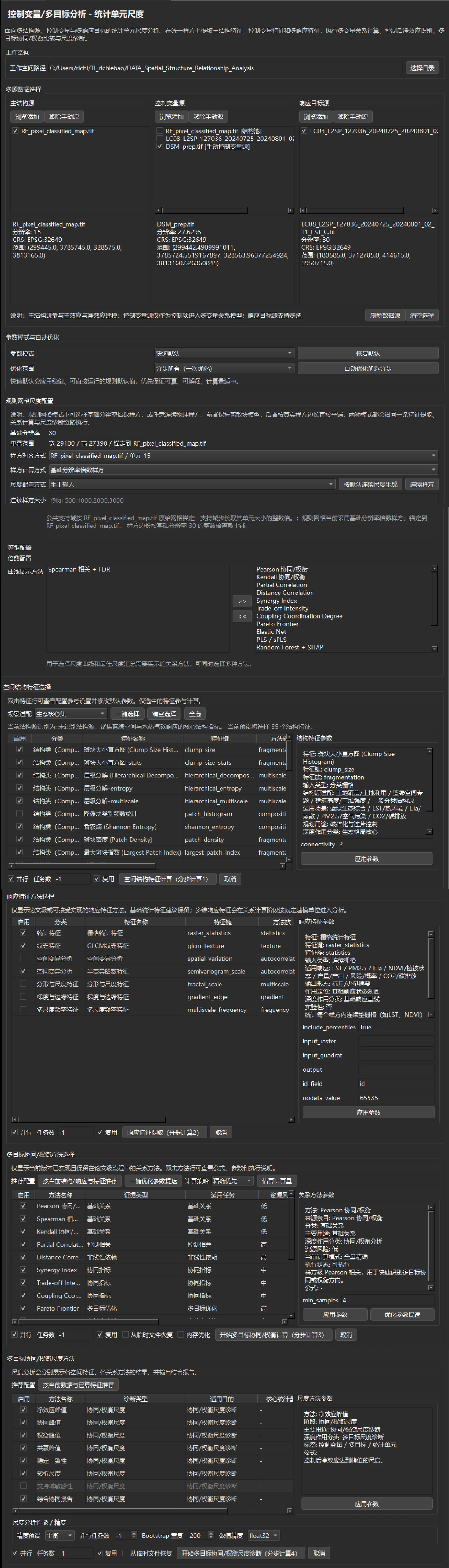
Task: Enable 内存优化 checkbox
Action: (x=181, y=1335)
